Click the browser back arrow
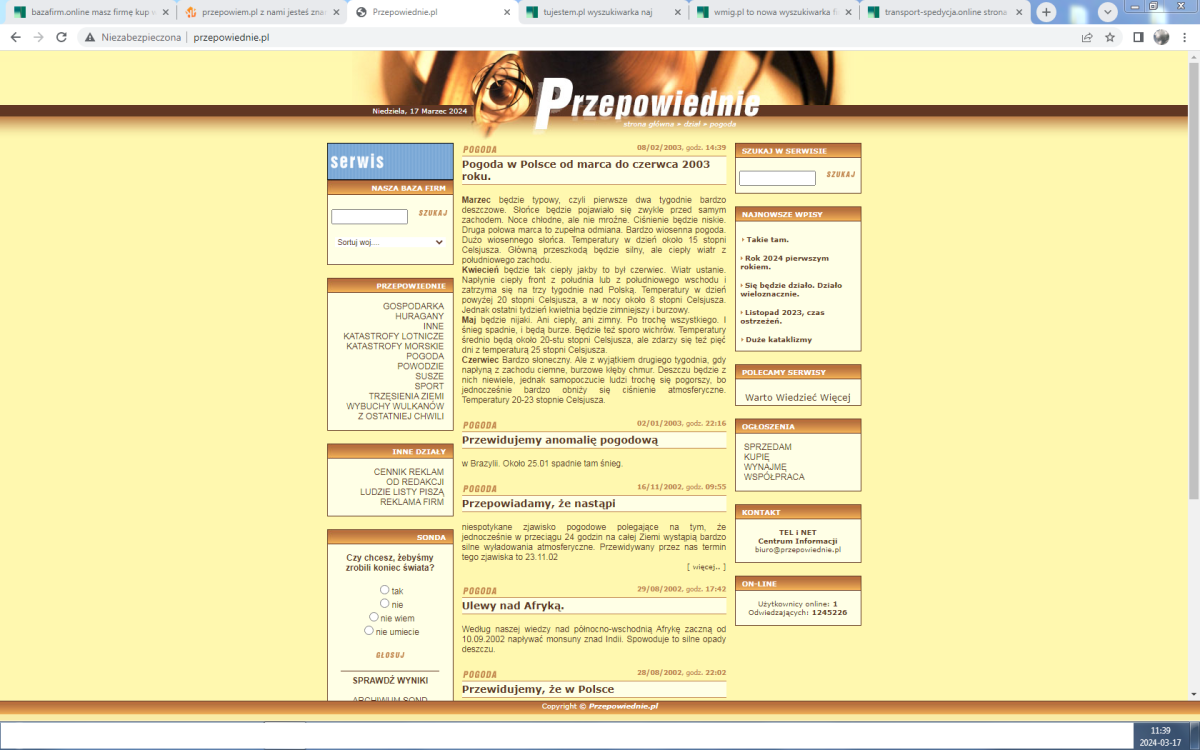 [15, 37]
